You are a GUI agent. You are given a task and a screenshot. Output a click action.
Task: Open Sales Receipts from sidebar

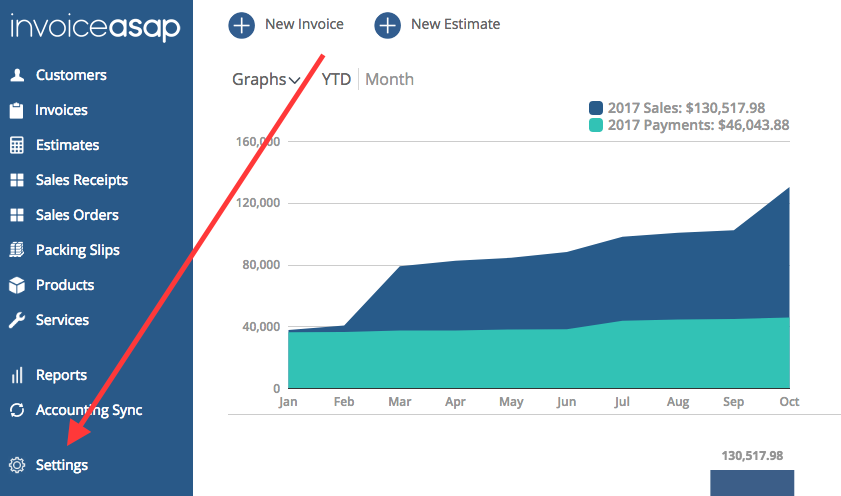click(x=81, y=180)
